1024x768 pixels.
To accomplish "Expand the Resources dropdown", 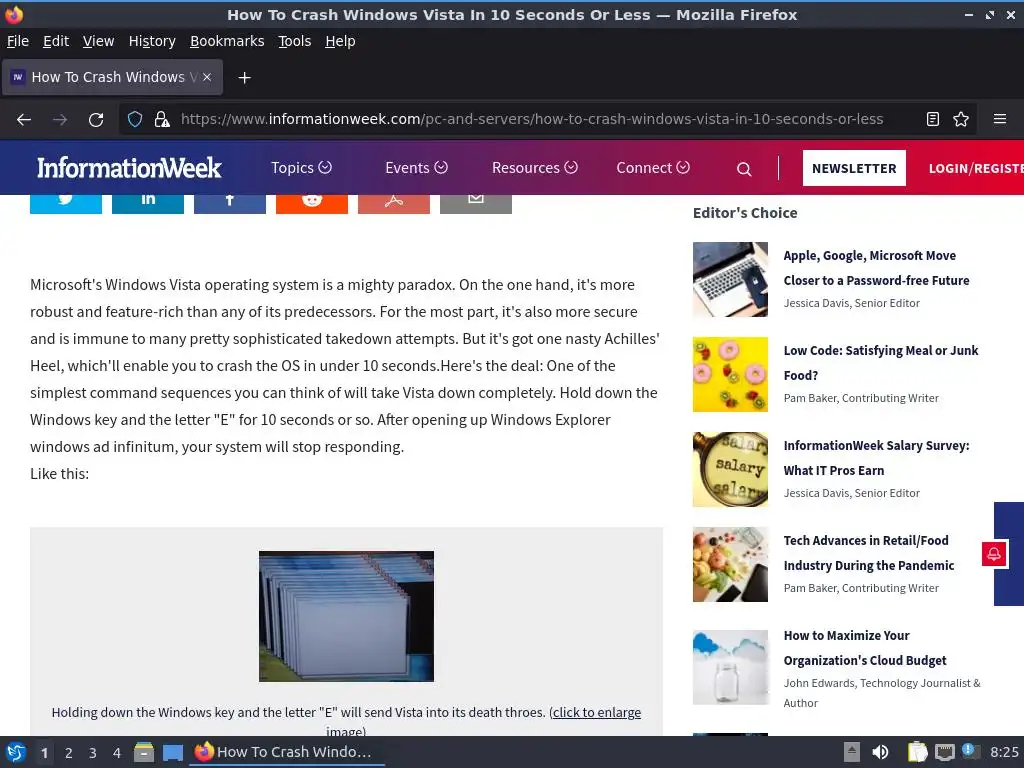I will (535, 168).
